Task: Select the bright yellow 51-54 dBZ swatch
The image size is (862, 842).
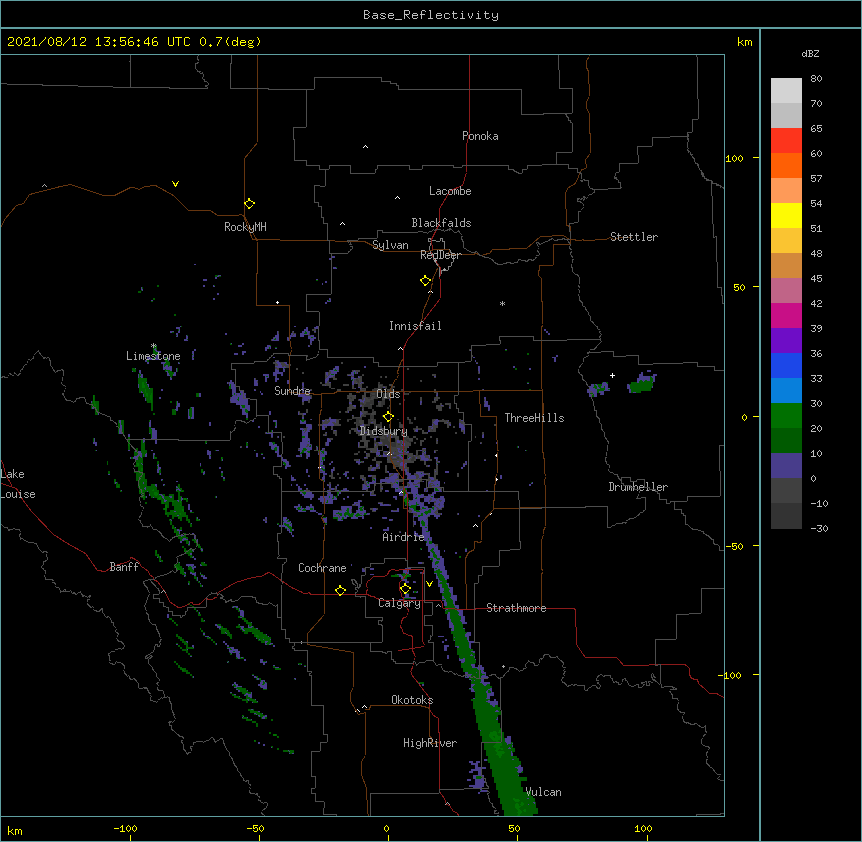Action: click(786, 215)
